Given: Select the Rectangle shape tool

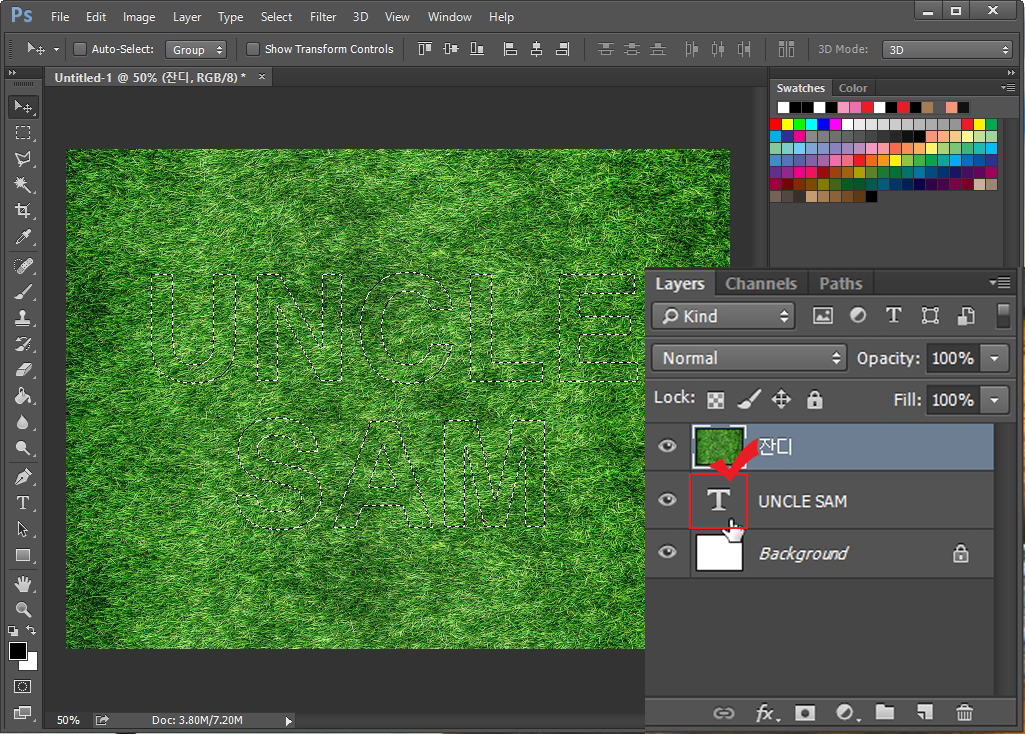Looking at the screenshot, I should point(23,555).
